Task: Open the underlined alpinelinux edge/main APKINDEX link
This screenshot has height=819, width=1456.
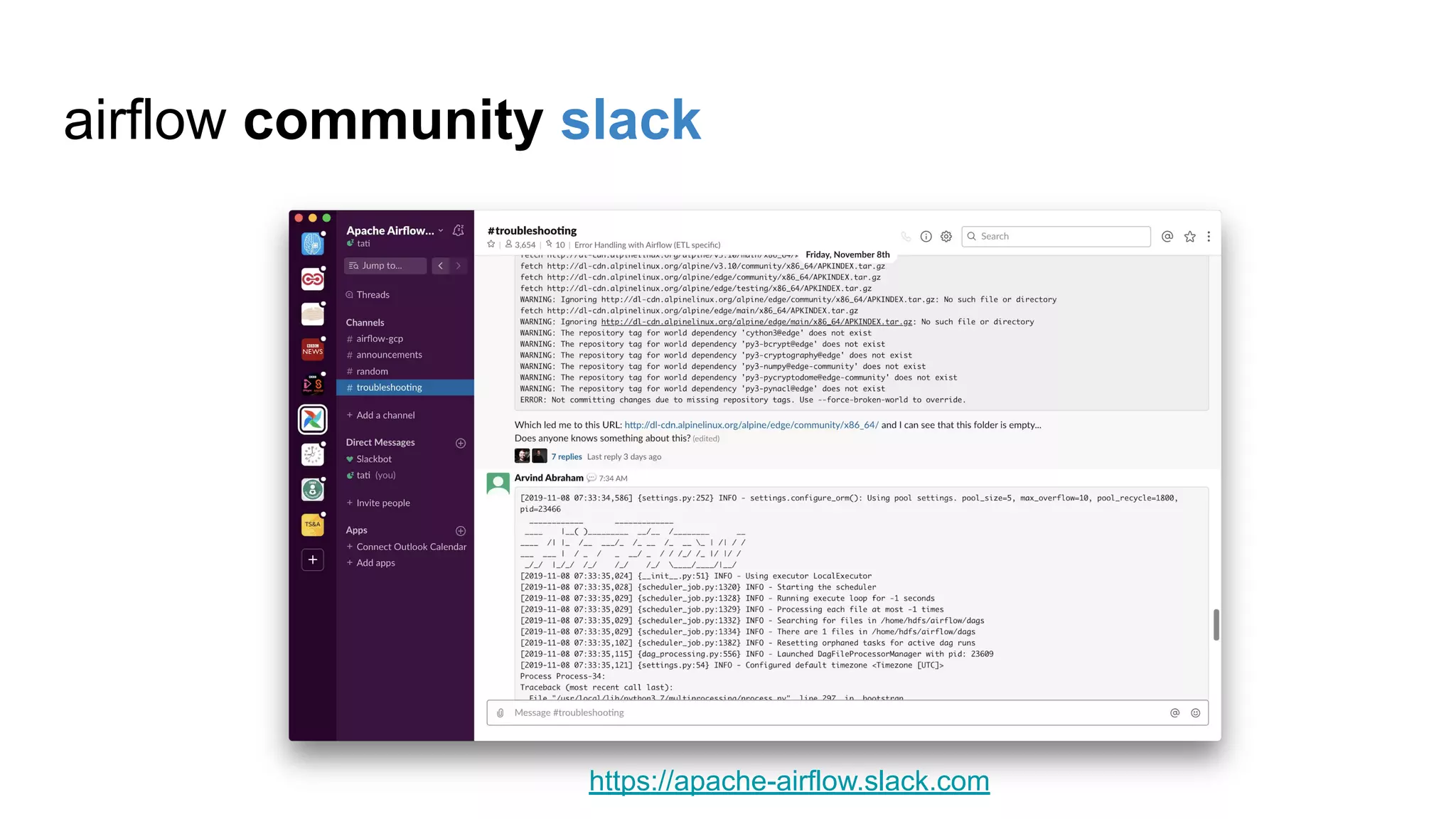Action: point(756,322)
